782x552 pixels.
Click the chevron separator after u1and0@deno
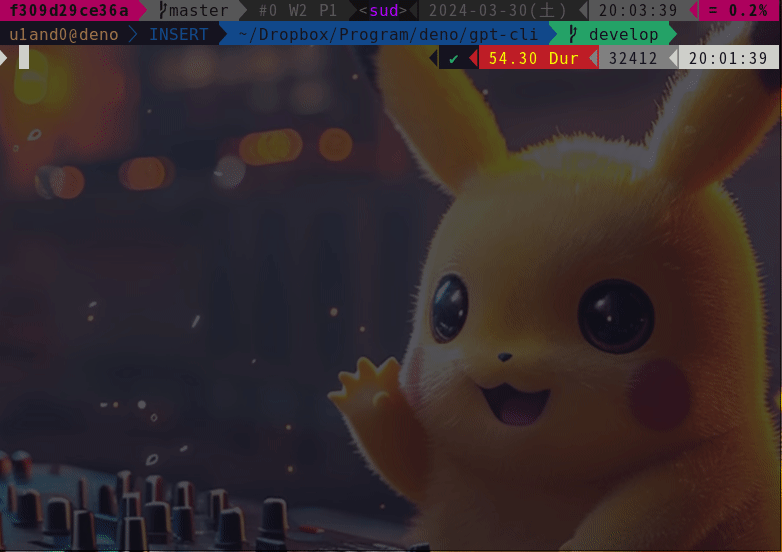pos(133,34)
